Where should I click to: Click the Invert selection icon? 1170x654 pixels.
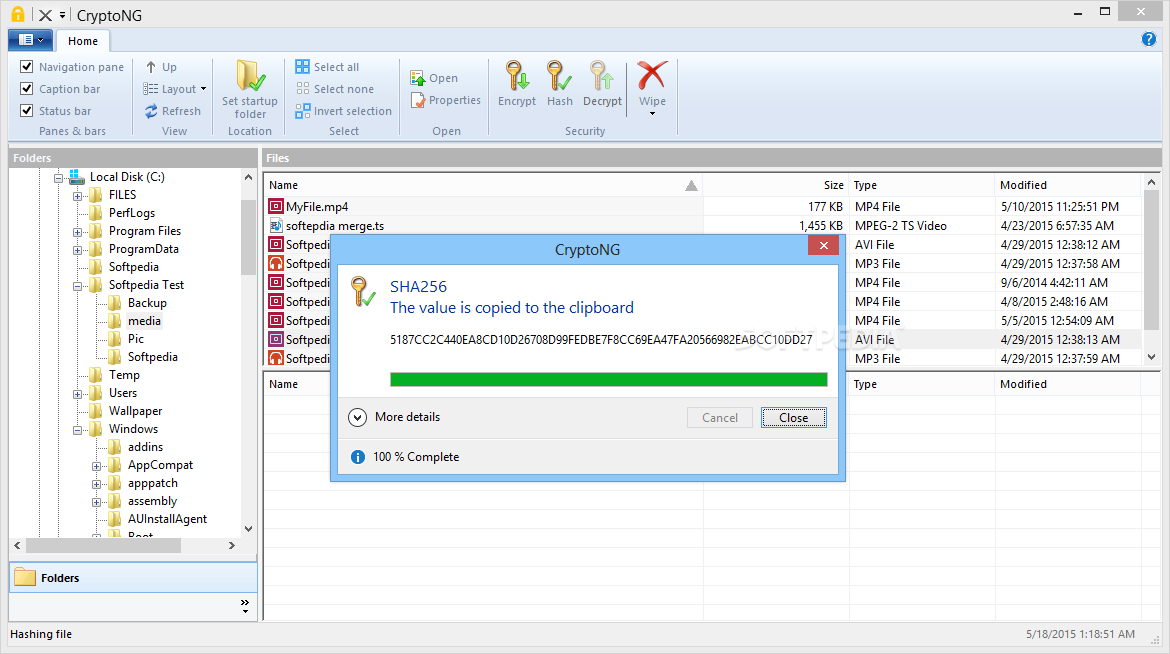click(x=302, y=111)
